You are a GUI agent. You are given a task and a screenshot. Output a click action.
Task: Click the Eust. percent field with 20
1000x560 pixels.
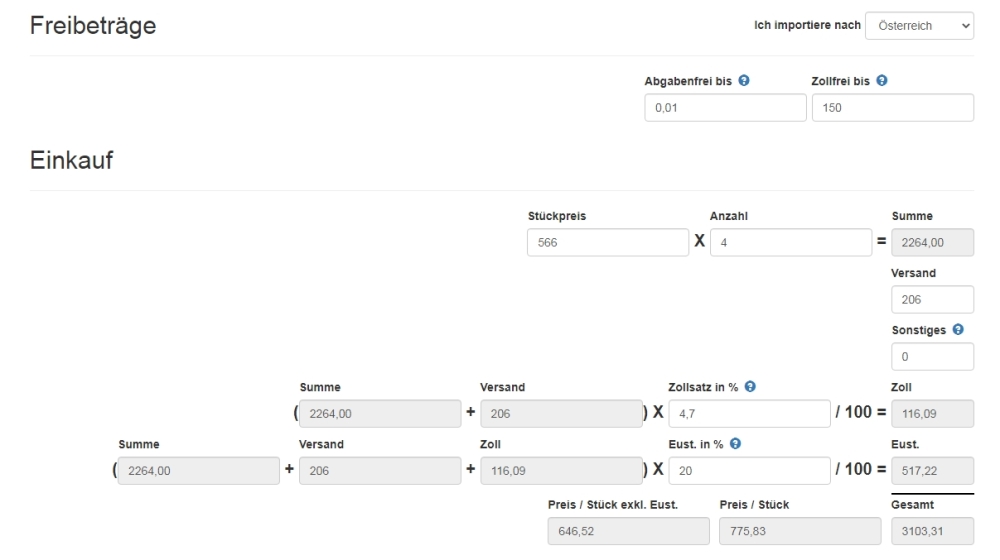[x=749, y=471]
